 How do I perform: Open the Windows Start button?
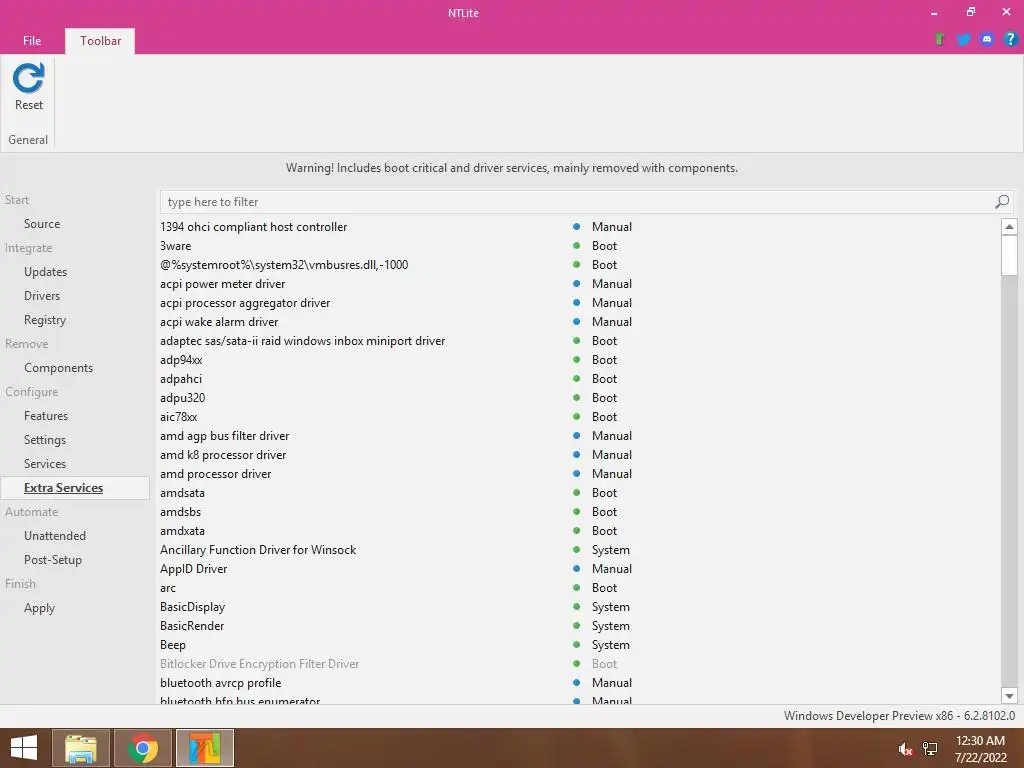point(24,748)
